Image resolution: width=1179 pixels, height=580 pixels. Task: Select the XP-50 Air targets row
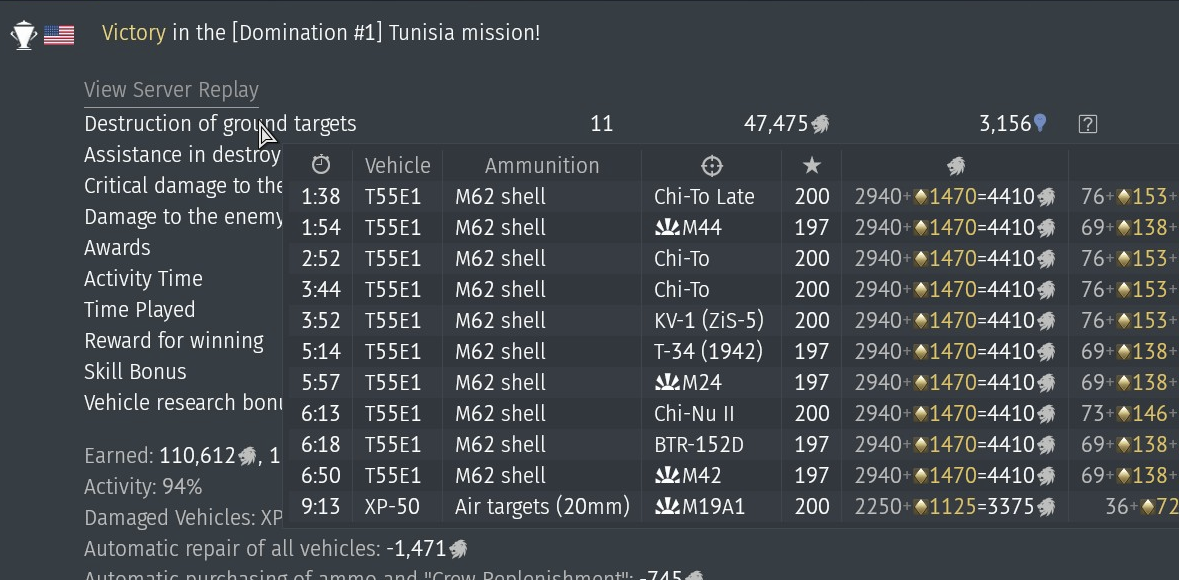(733, 506)
